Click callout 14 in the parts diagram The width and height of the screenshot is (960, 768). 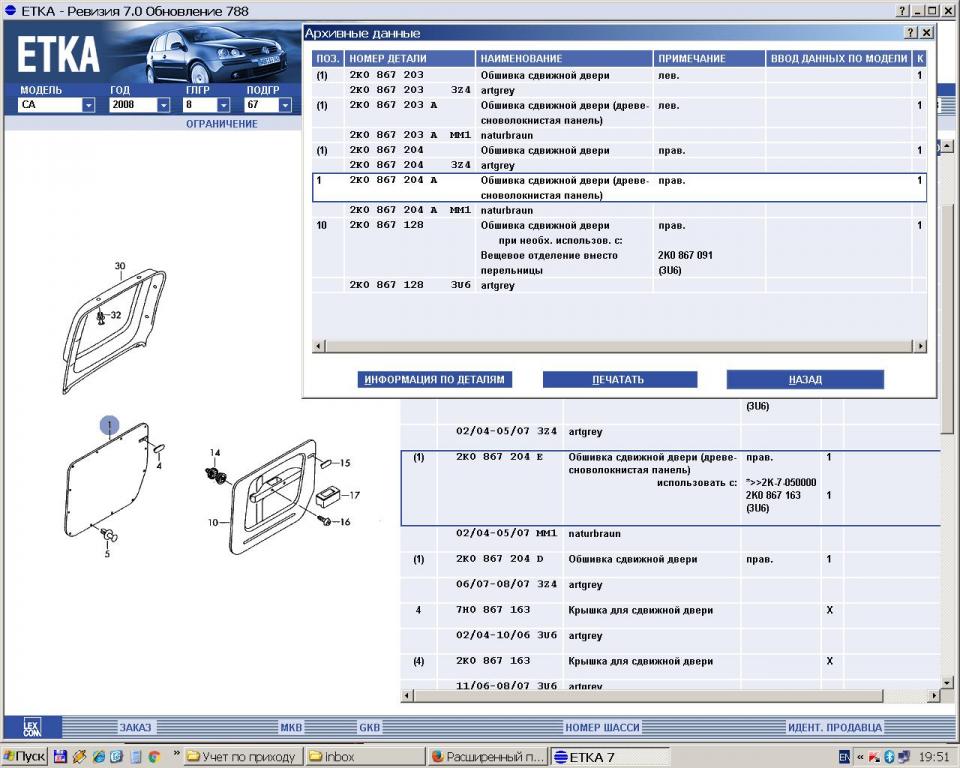click(215, 453)
